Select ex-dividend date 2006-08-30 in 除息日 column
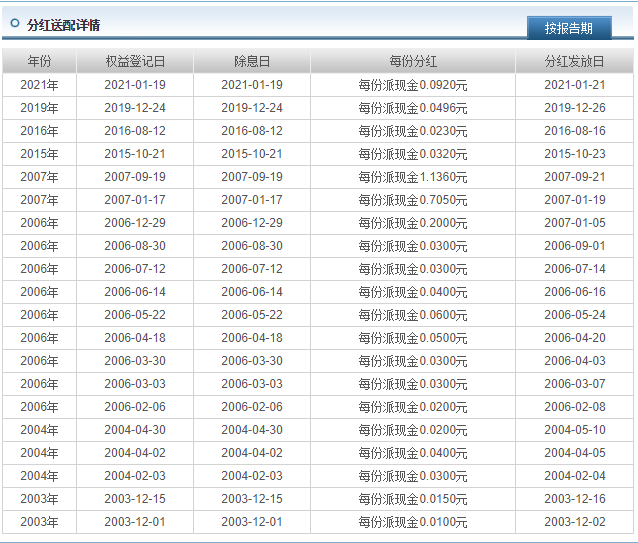This screenshot has width=638, height=543. pos(252,246)
